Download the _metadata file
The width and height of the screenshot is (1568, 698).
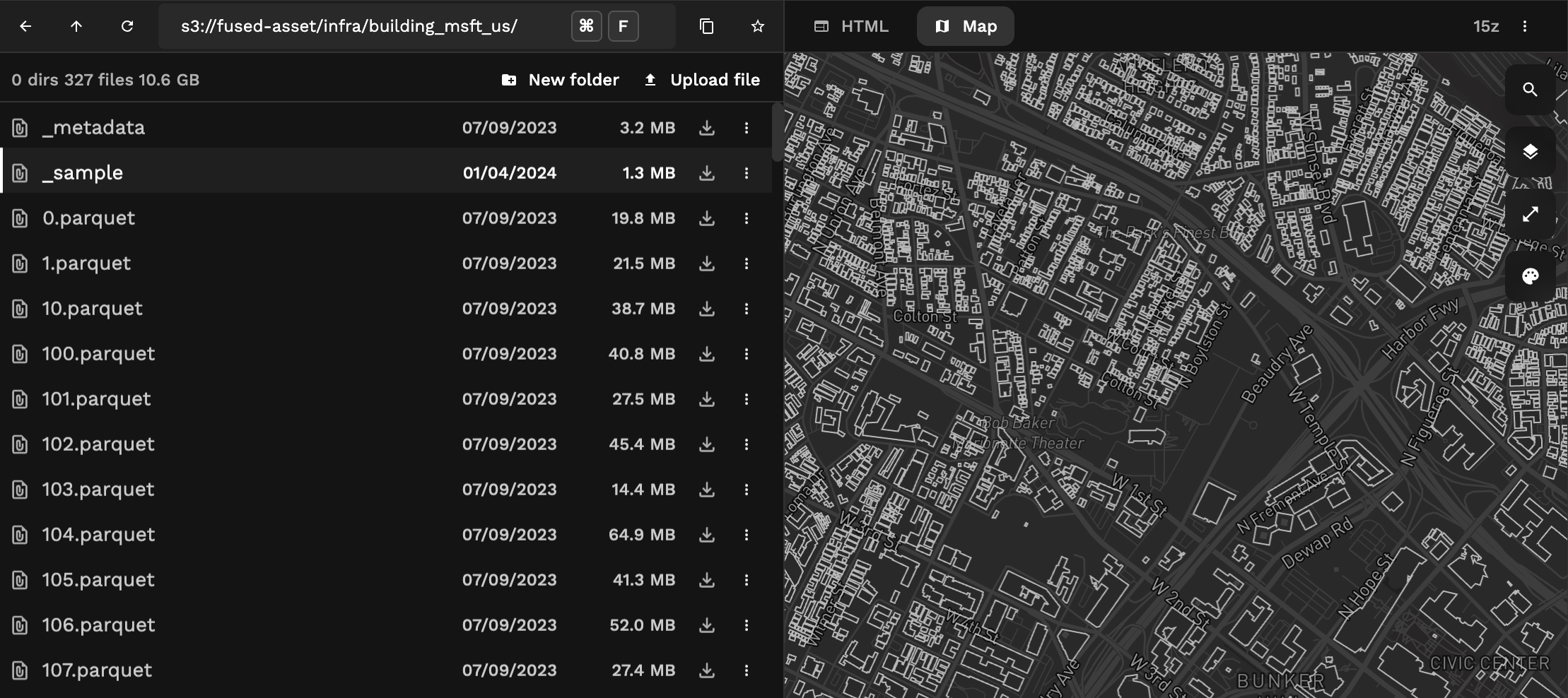click(x=706, y=128)
